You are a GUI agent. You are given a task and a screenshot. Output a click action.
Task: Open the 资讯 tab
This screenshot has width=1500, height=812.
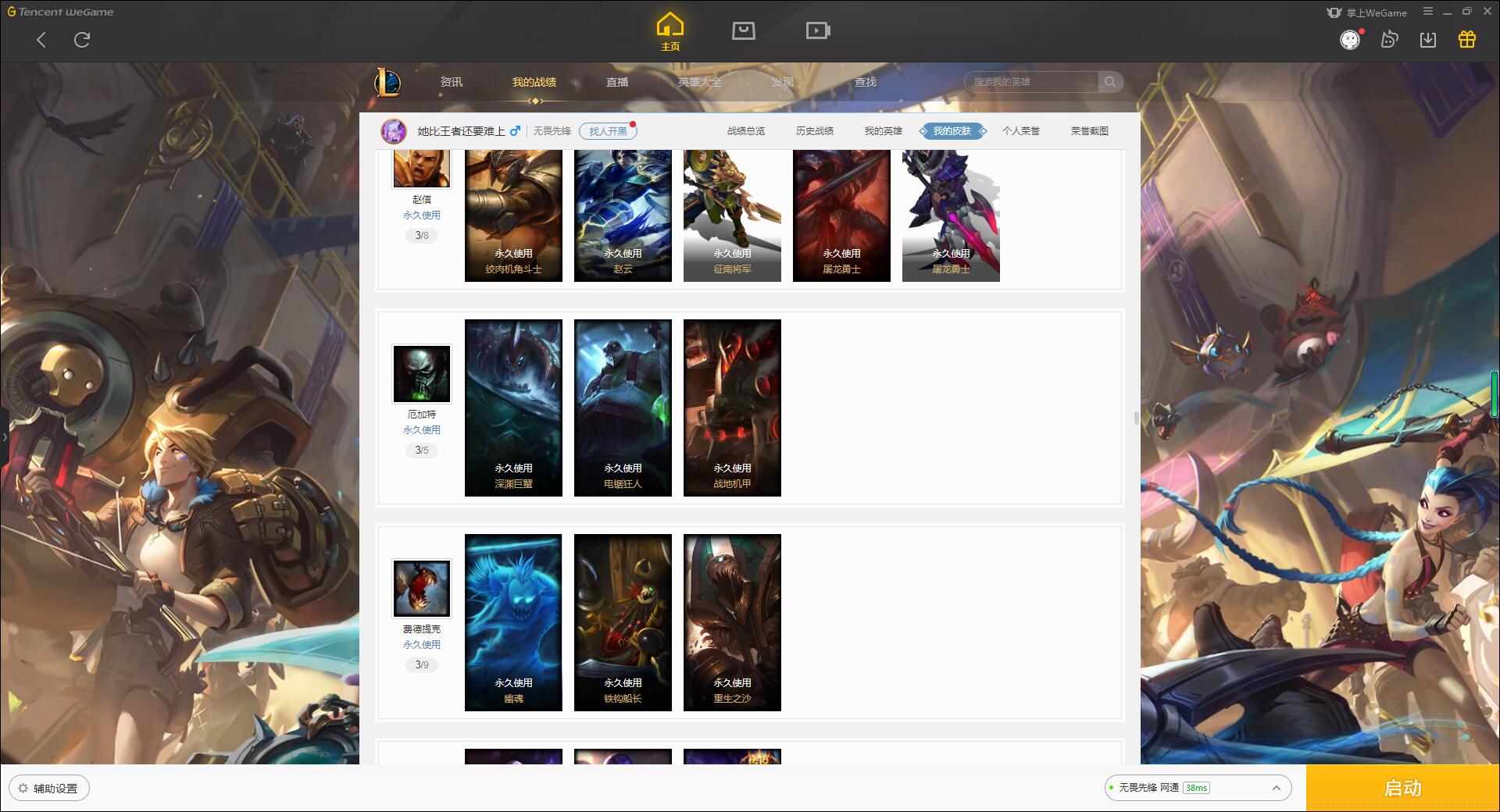(452, 82)
